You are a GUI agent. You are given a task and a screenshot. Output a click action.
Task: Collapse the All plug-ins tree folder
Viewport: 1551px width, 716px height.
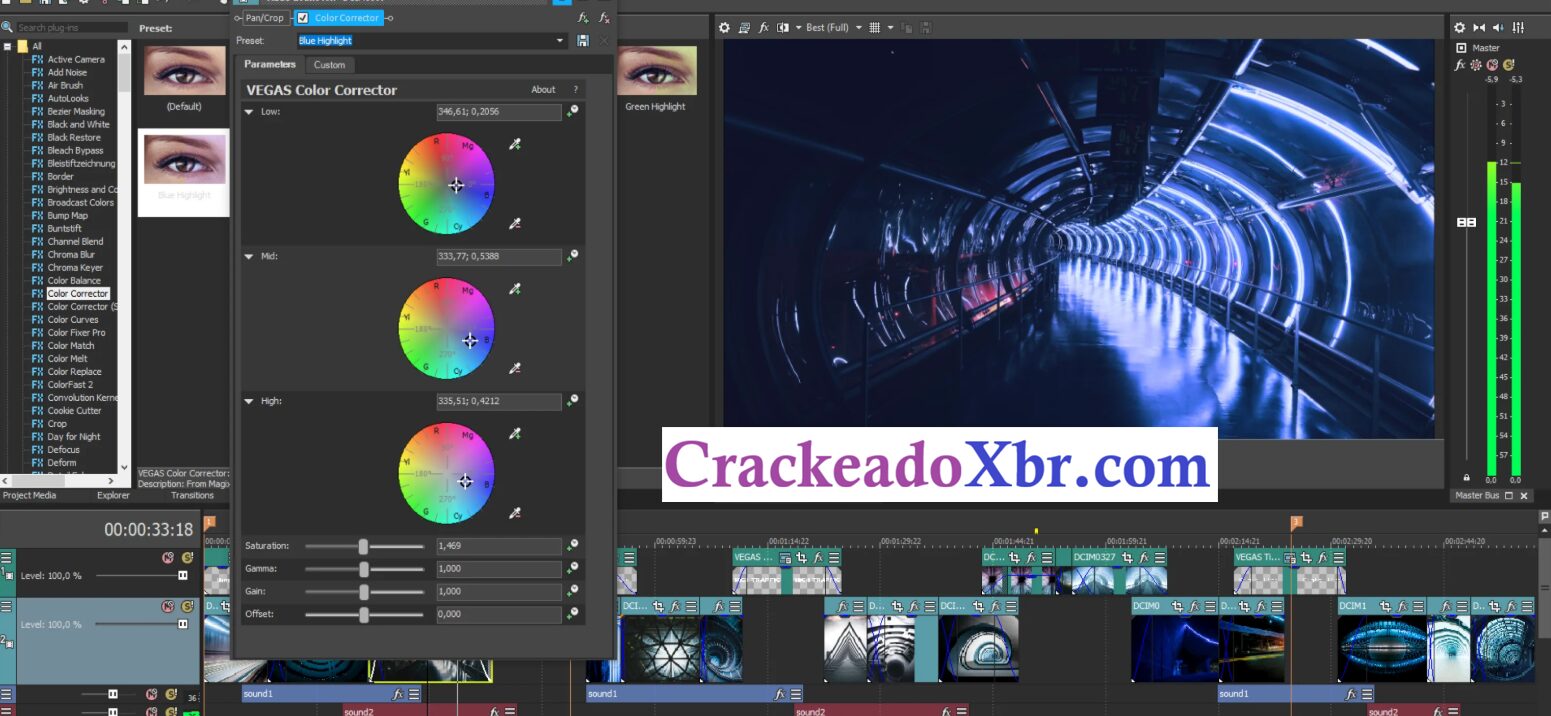coord(7,47)
